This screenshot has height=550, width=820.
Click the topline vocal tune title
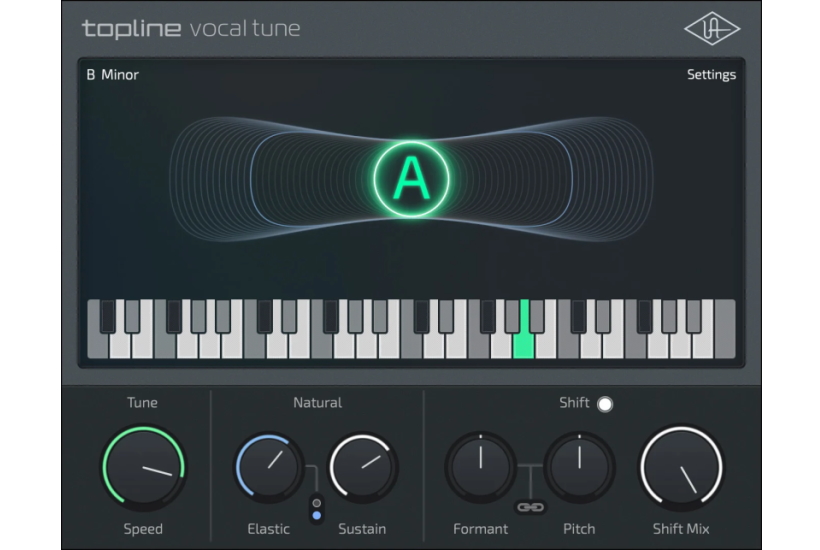pos(191,28)
